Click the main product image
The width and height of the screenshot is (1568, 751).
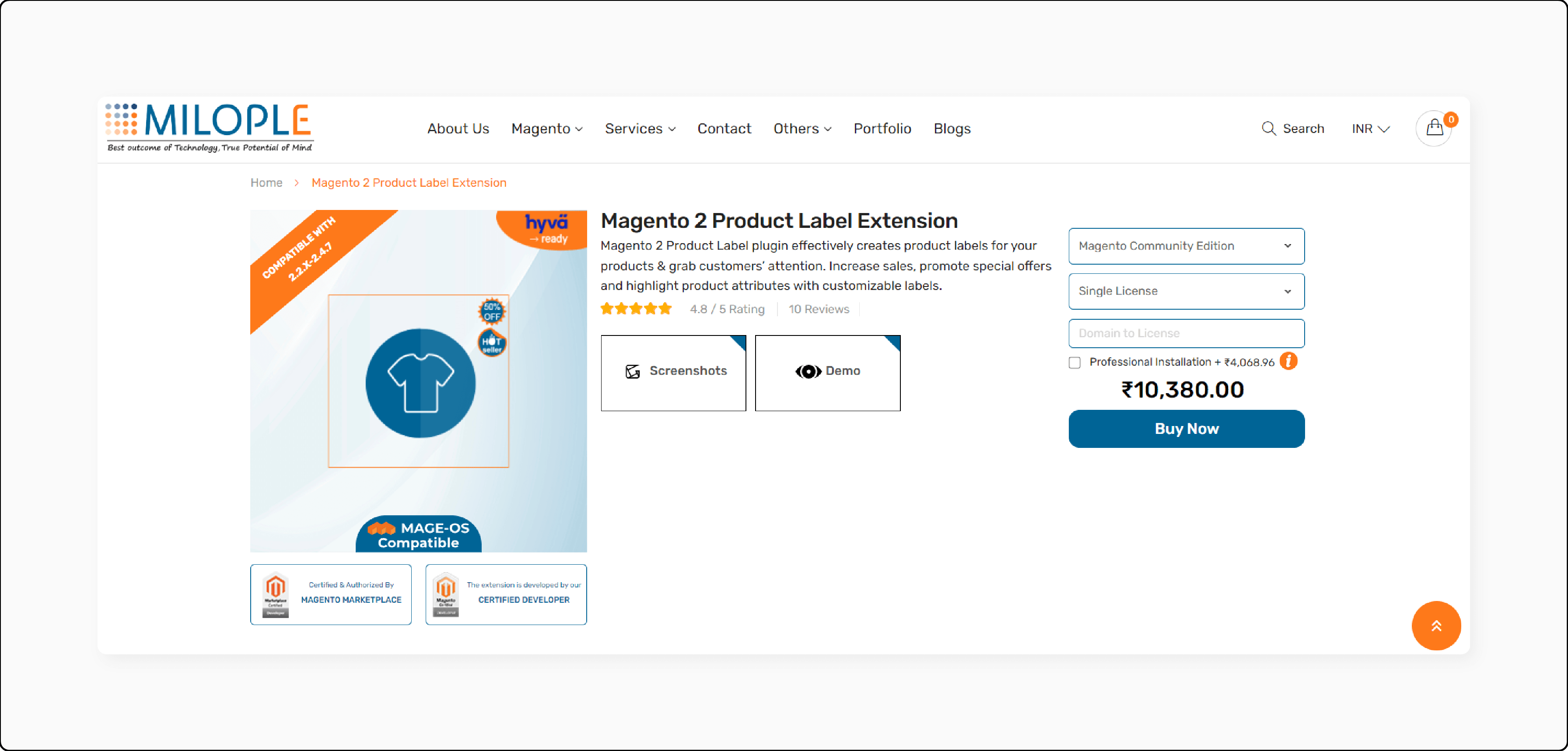[419, 381]
